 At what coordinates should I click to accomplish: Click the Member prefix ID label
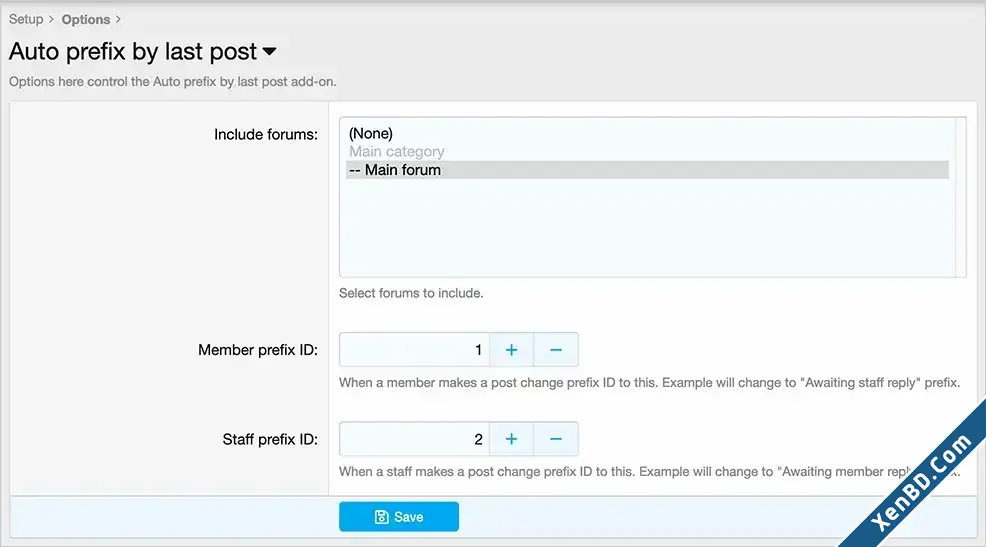(x=258, y=350)
